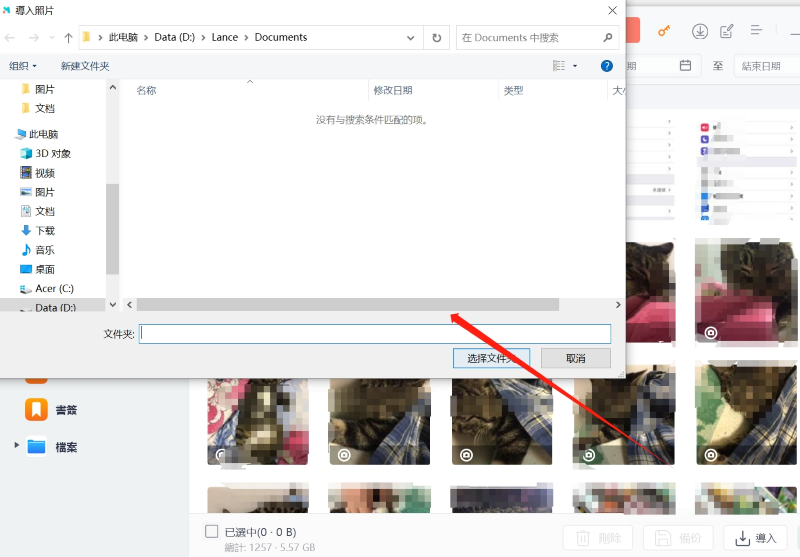Go up one folder level
This screenshot has height=557, width=800.
click(68, 38)
